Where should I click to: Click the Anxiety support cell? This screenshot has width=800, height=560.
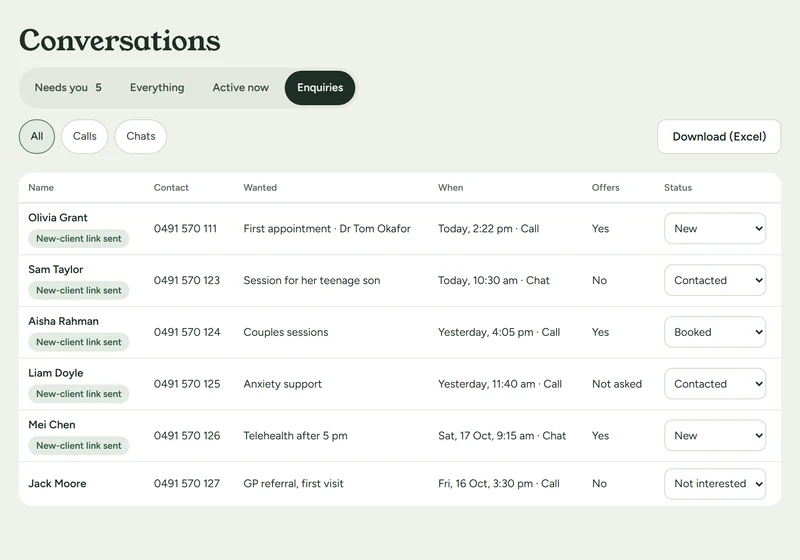pyautogui.click(x=282, y=384)
